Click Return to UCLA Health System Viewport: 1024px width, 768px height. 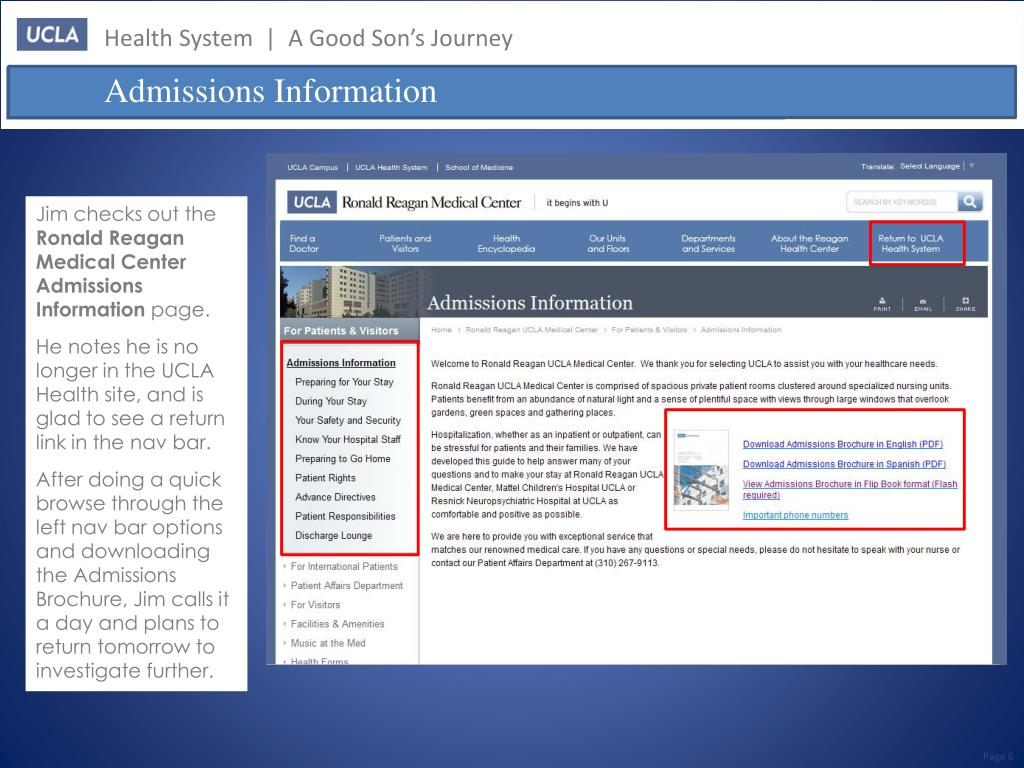click(x=910, y=244)
